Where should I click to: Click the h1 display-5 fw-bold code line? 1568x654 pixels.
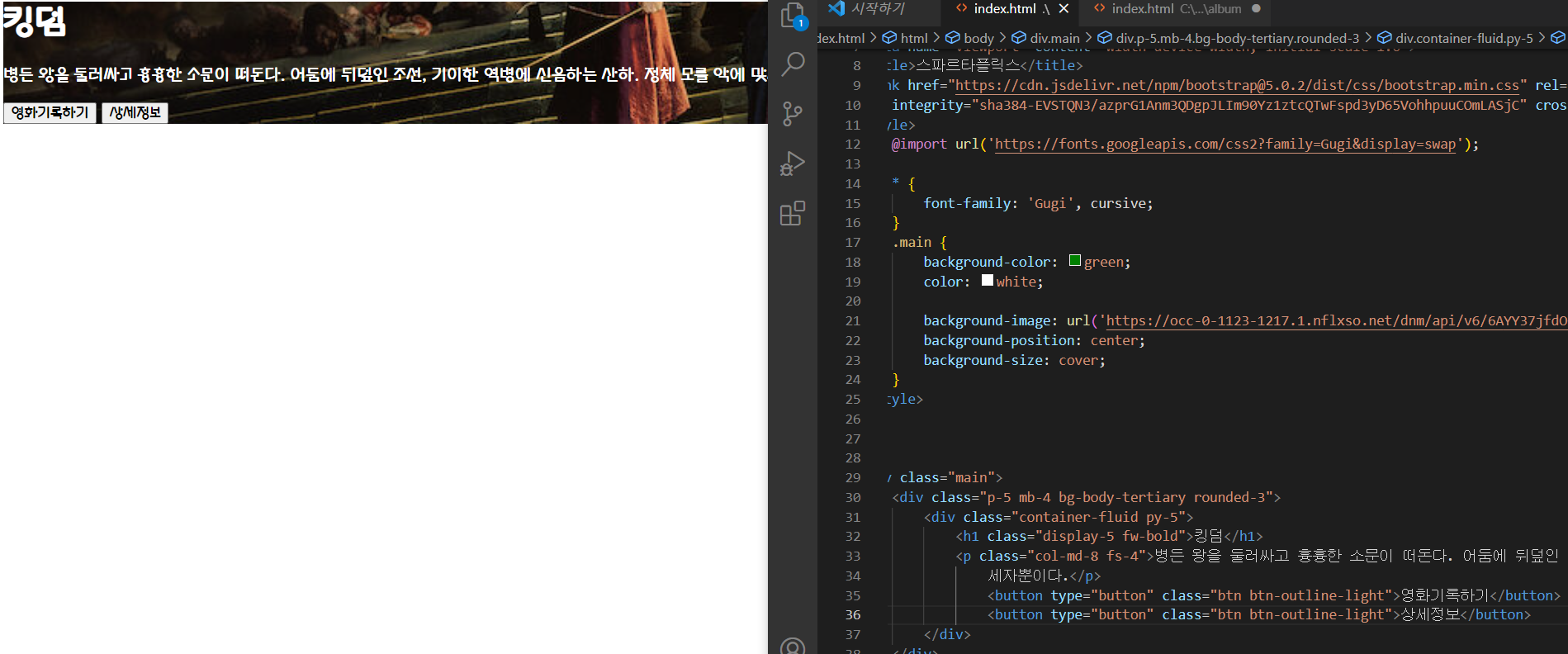click(1109, 536)
